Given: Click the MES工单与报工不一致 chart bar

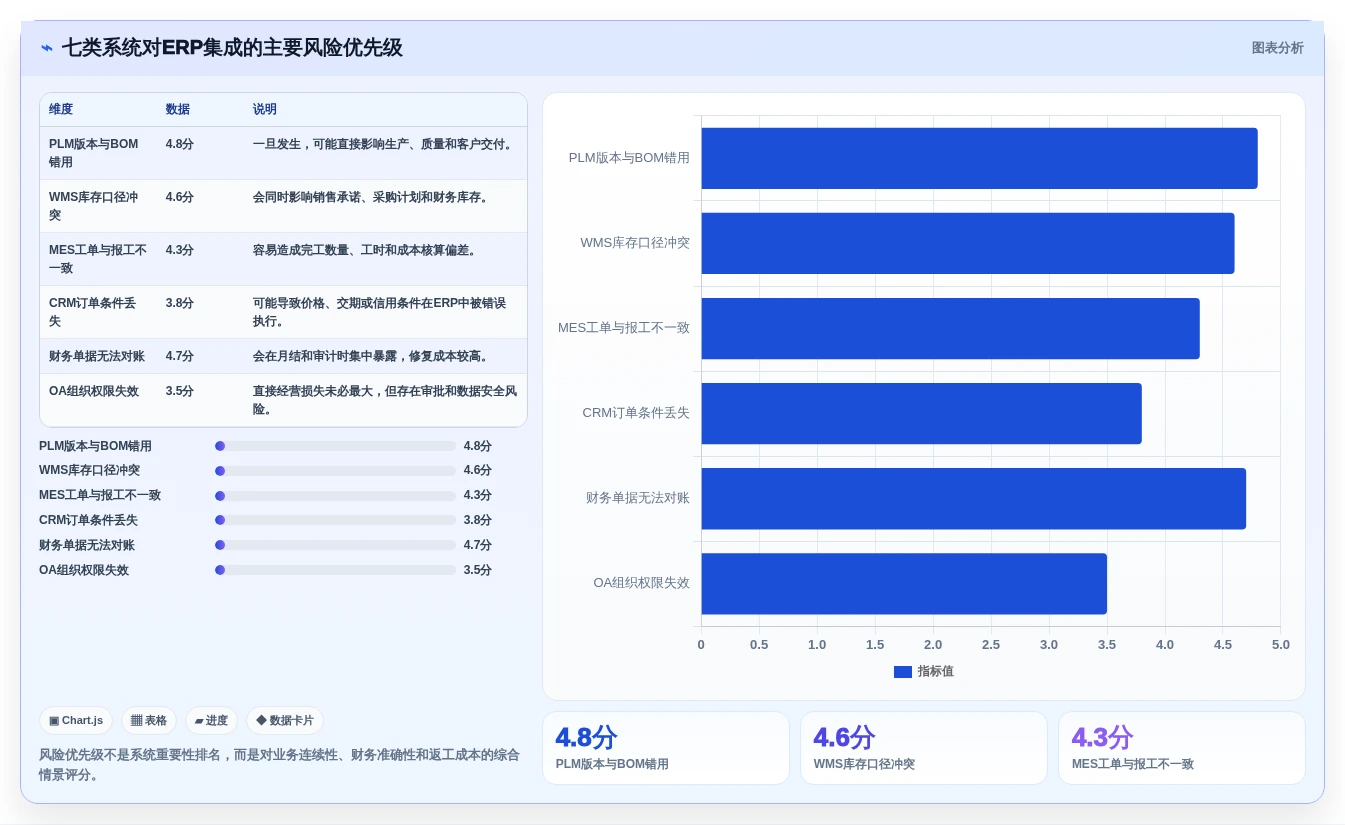Looking at the screenshot, I should coord(950,328).
